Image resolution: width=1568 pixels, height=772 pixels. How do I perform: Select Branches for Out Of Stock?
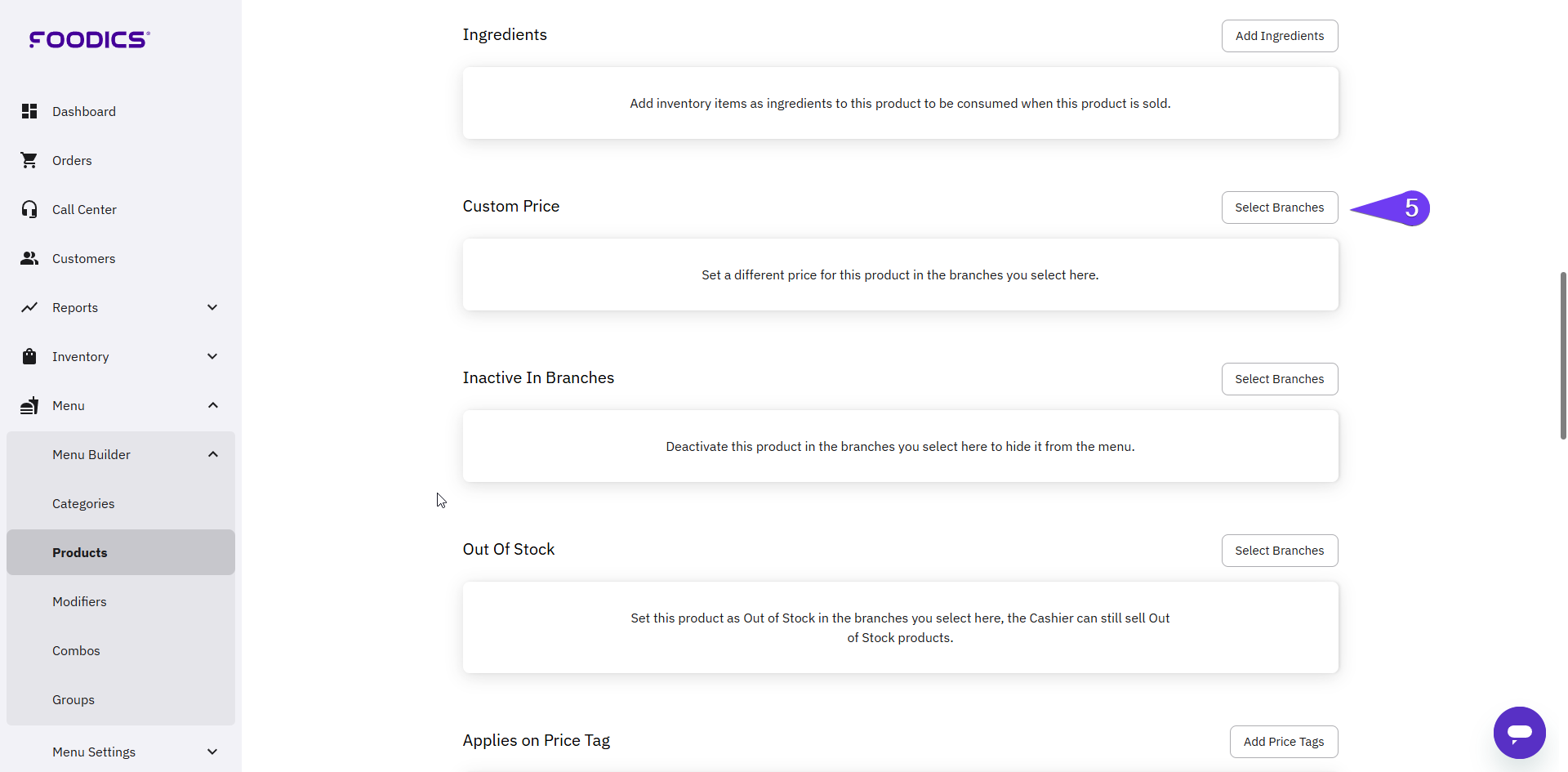(x=1279, y=551)
